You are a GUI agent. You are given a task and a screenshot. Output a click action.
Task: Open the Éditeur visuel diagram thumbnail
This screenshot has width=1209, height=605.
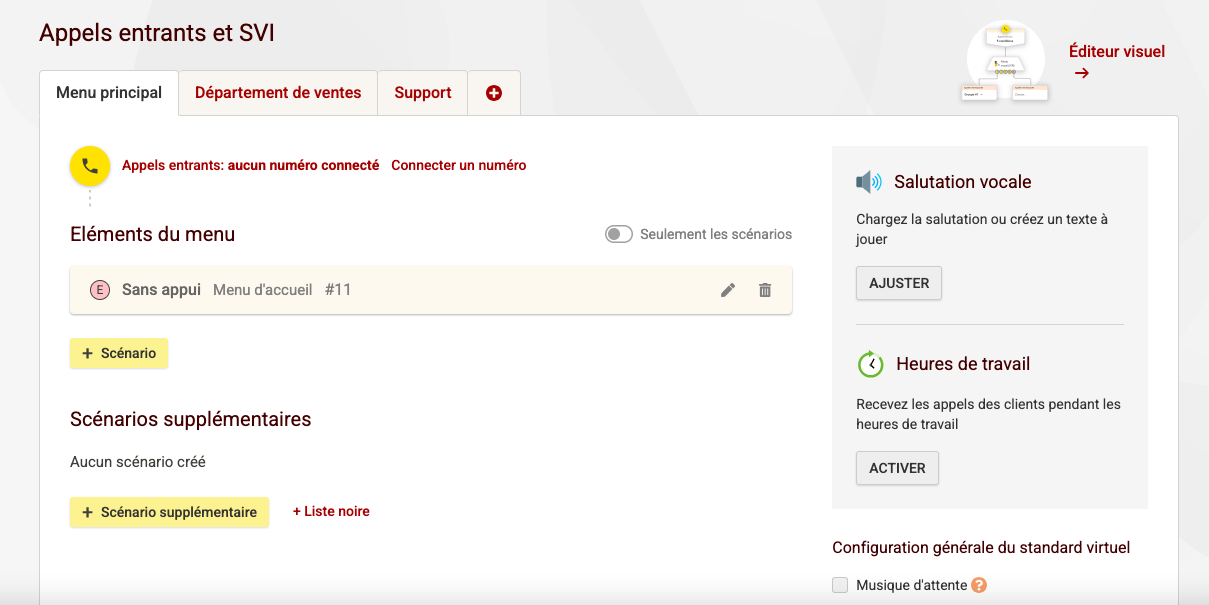pyautogui.click(x=1005, y=62)
